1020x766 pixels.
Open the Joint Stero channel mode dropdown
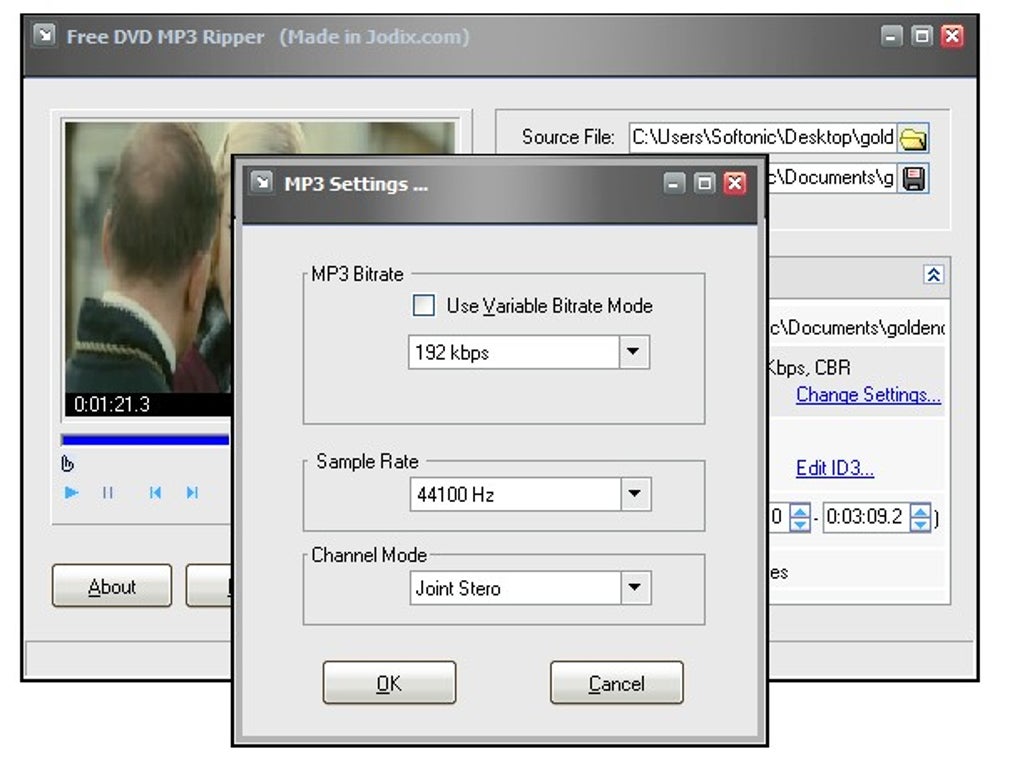pos(634,588)
